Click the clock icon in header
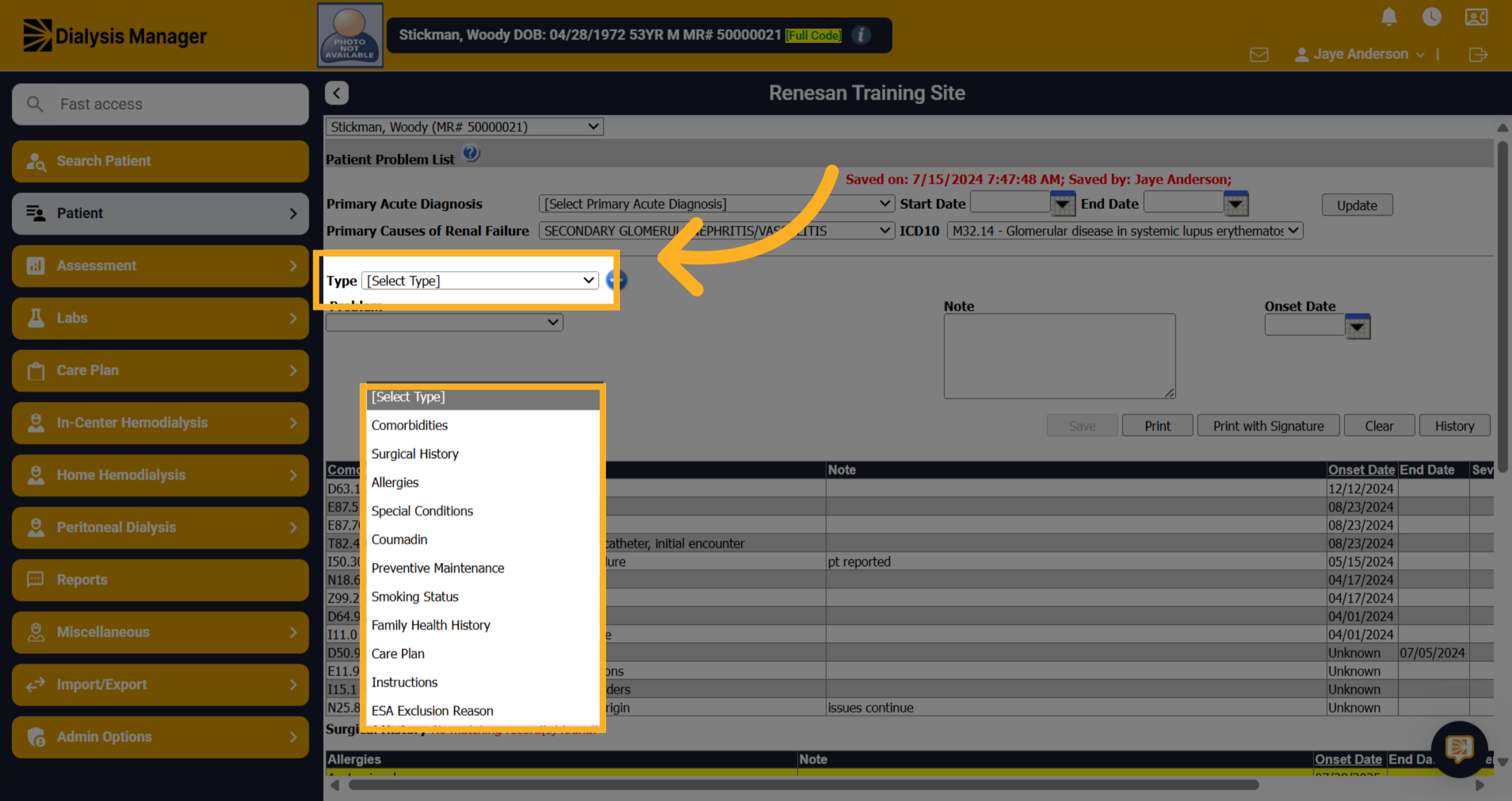Viewport: 1512px width, 801px height. (1431, 17)
